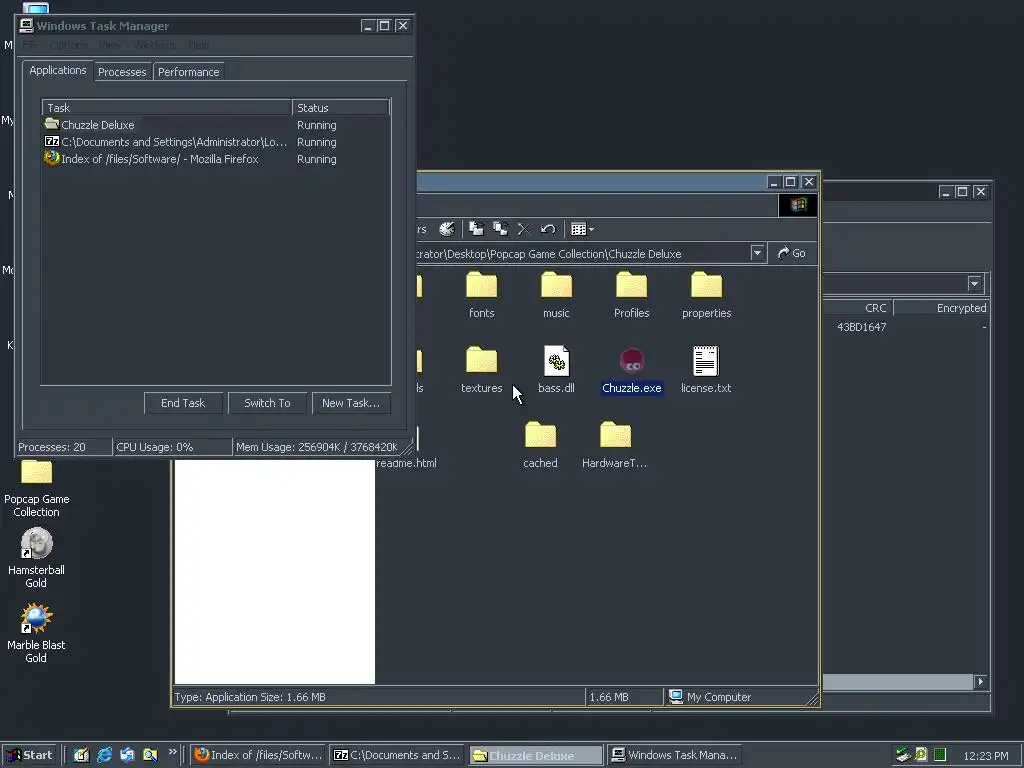Open the Help menu in Task Manager

point(199,44)
